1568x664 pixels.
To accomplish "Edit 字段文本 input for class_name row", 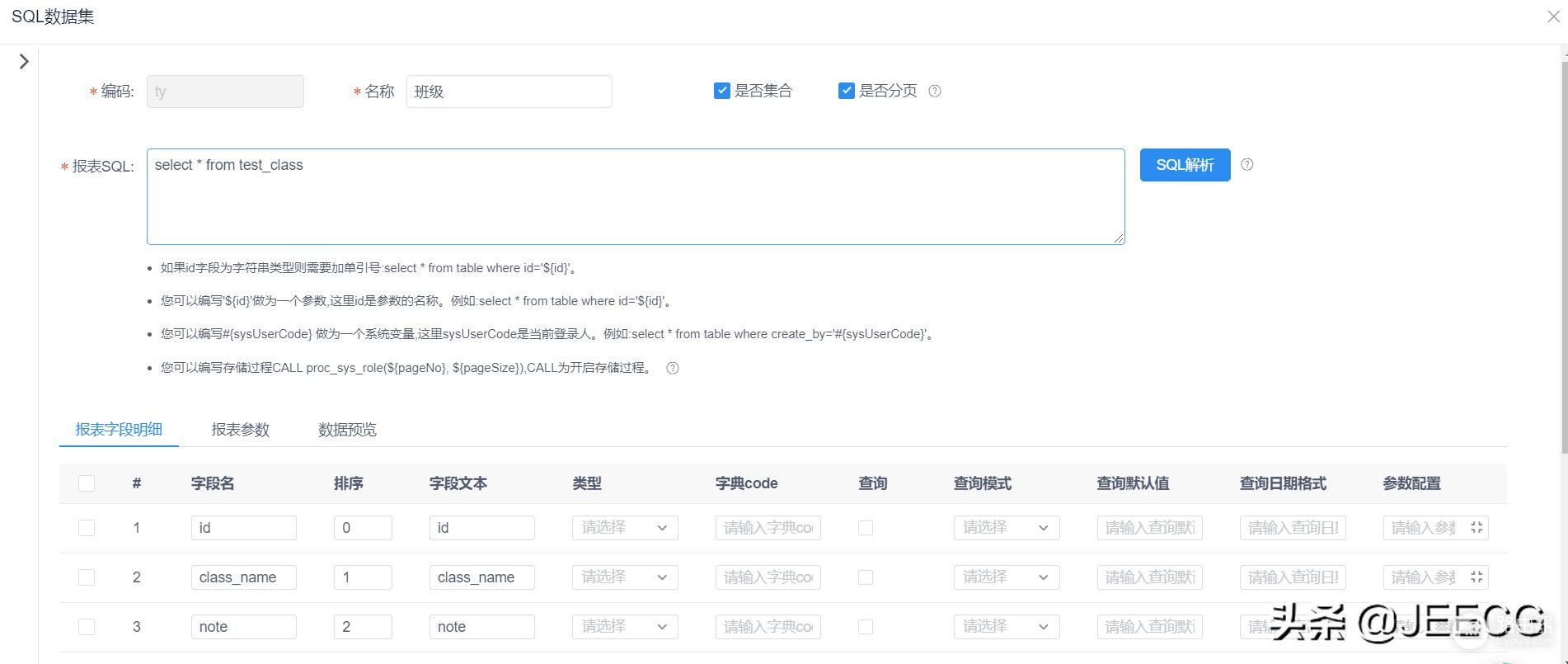I will (481, 577).
